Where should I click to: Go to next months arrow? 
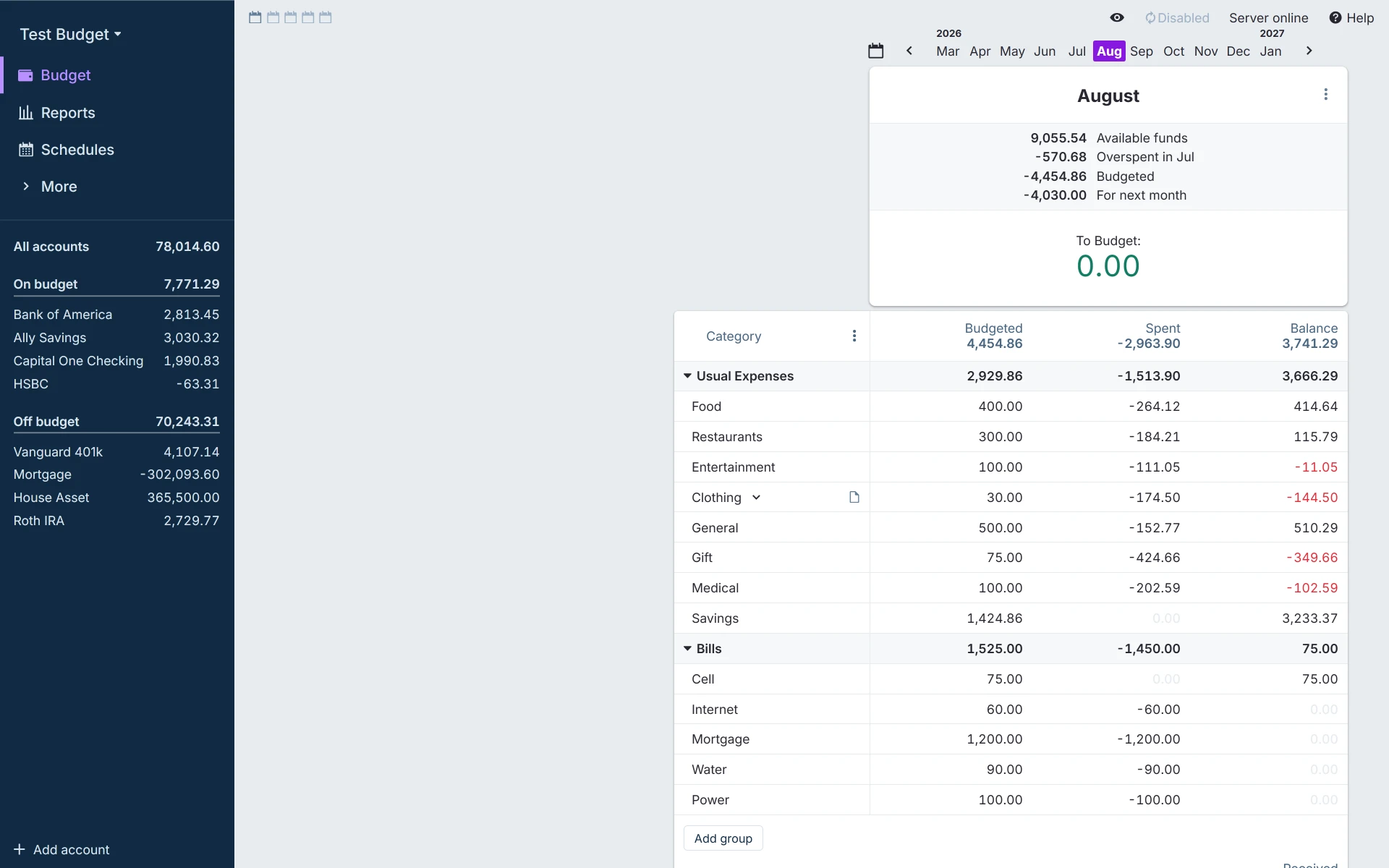point(1309,51)
